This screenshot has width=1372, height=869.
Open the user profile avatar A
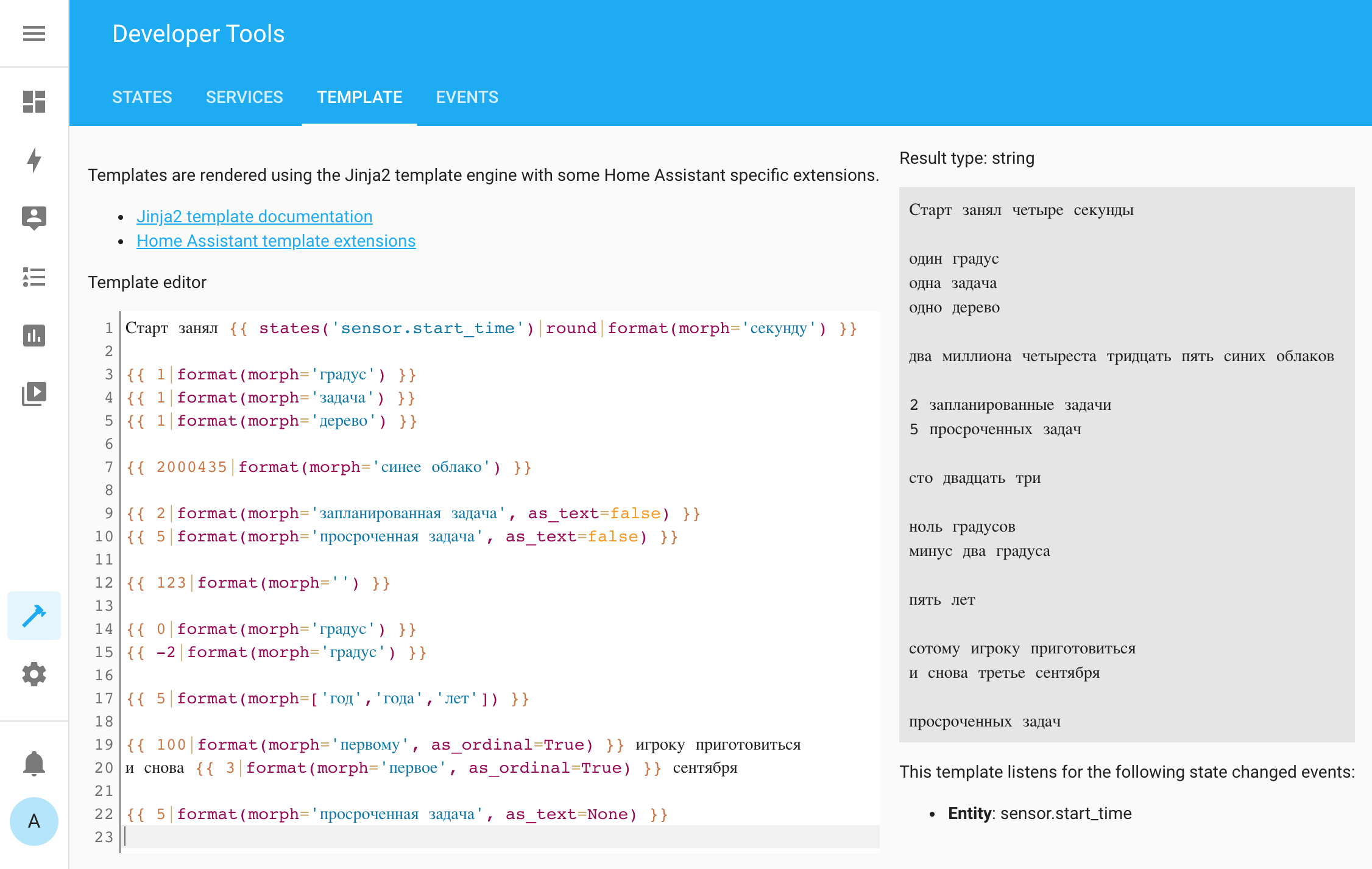click(34, 822)
